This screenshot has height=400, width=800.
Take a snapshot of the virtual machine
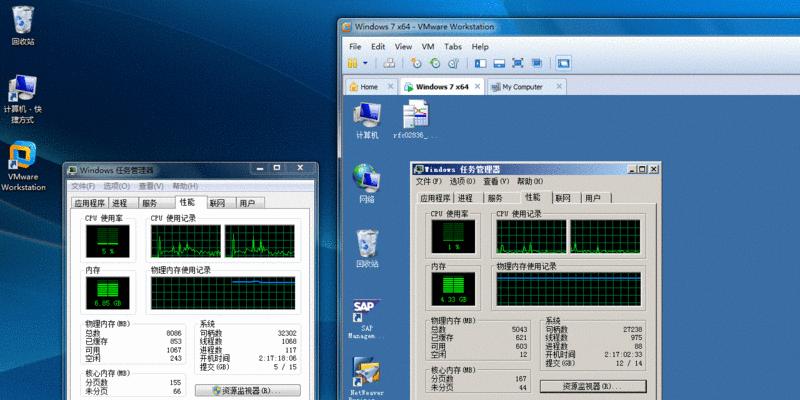(416, 63)
